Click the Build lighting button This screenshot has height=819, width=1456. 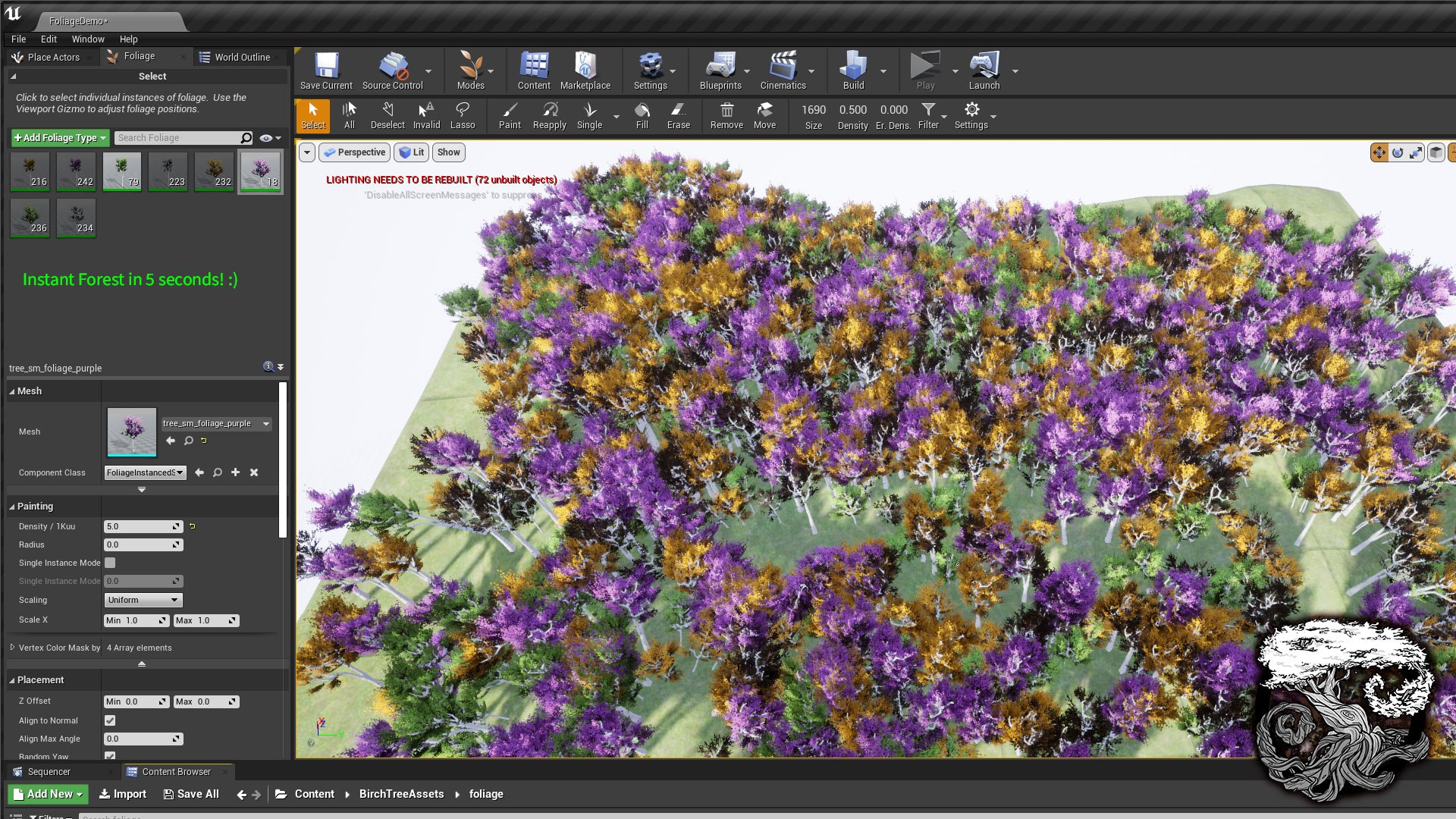853,71
